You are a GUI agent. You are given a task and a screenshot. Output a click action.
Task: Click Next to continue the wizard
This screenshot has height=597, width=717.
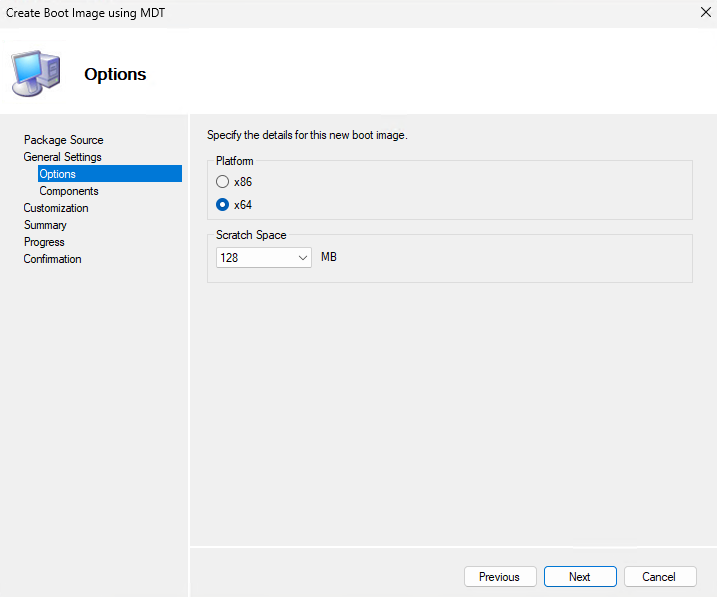[580, 577]
